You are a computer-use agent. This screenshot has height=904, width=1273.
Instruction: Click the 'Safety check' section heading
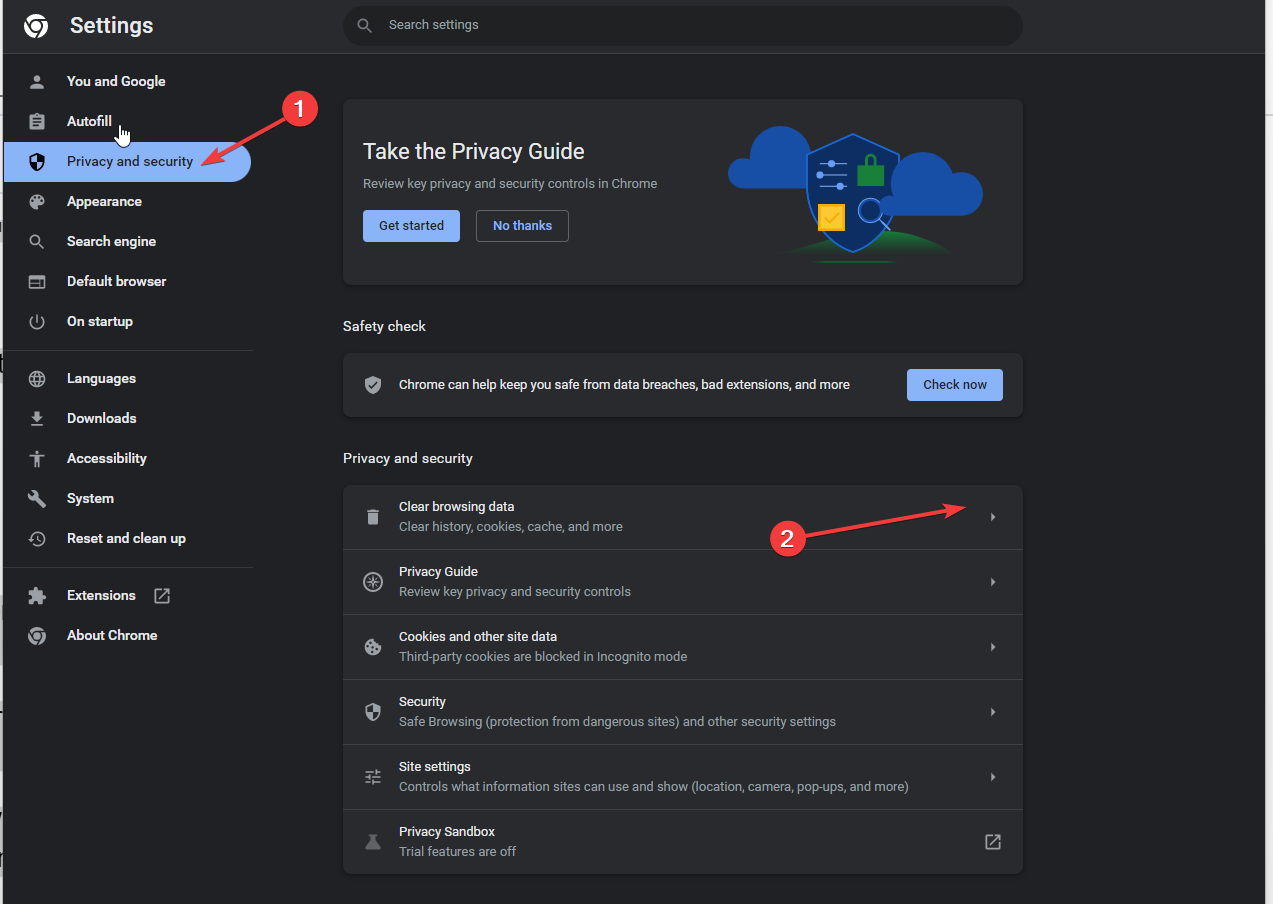click(384, 326)
